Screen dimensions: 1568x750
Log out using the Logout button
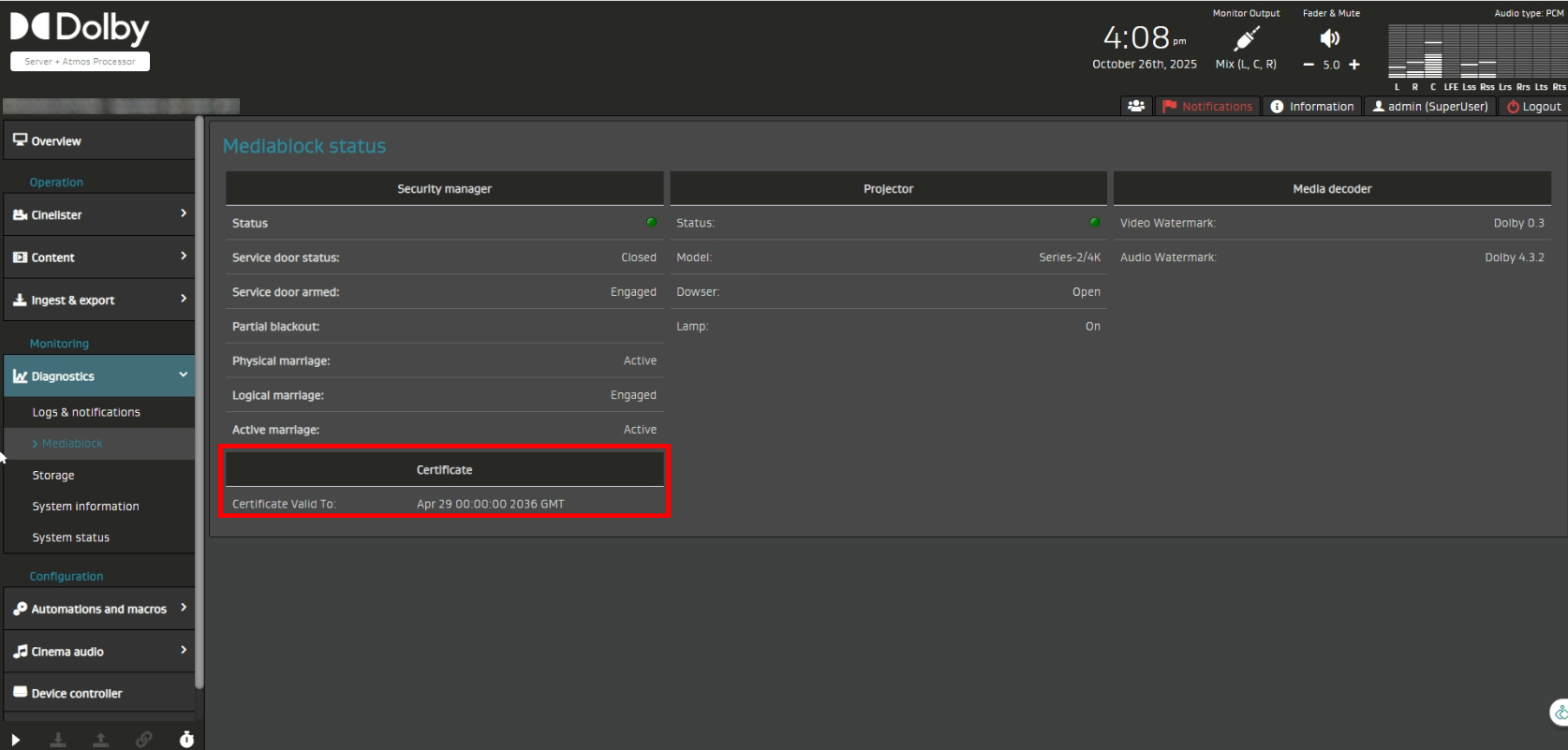pos(1533,107)
